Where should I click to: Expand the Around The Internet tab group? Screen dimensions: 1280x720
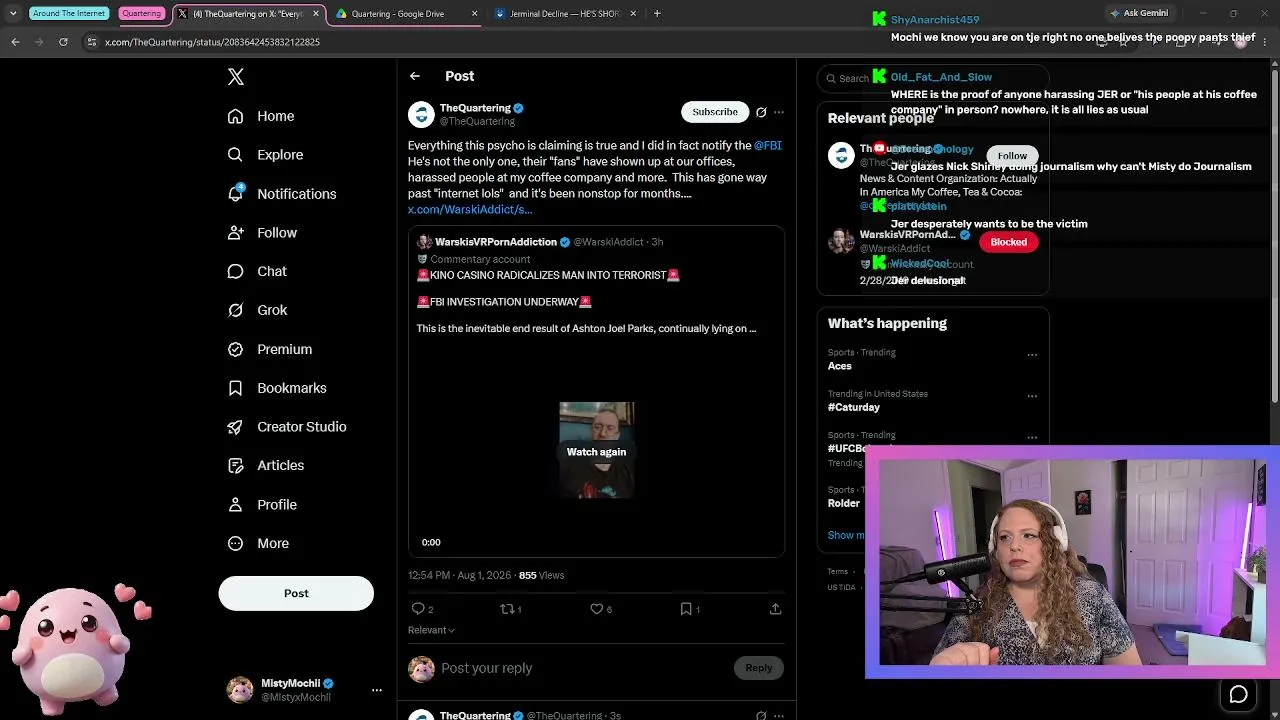[69, 14]
